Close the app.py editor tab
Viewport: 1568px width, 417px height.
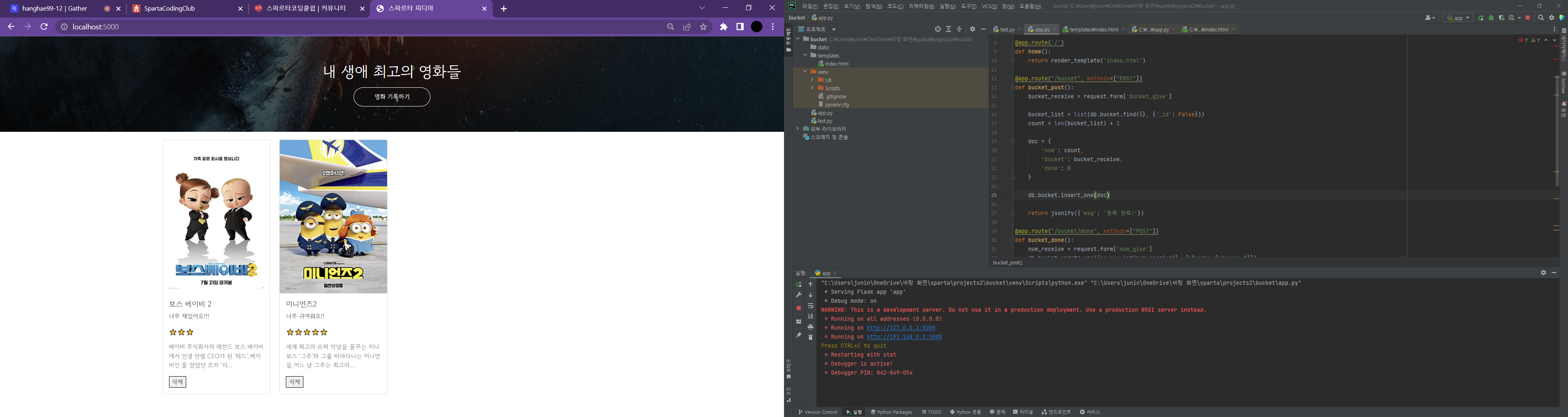1054,29
